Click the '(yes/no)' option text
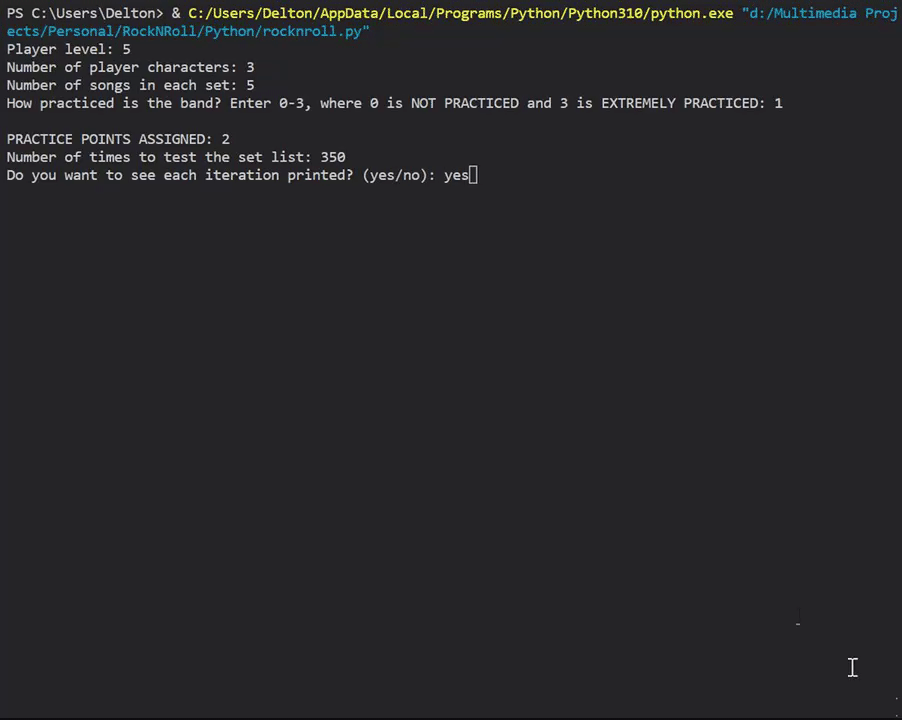Viewport: 902px width, 720px height. click(398, 175)
